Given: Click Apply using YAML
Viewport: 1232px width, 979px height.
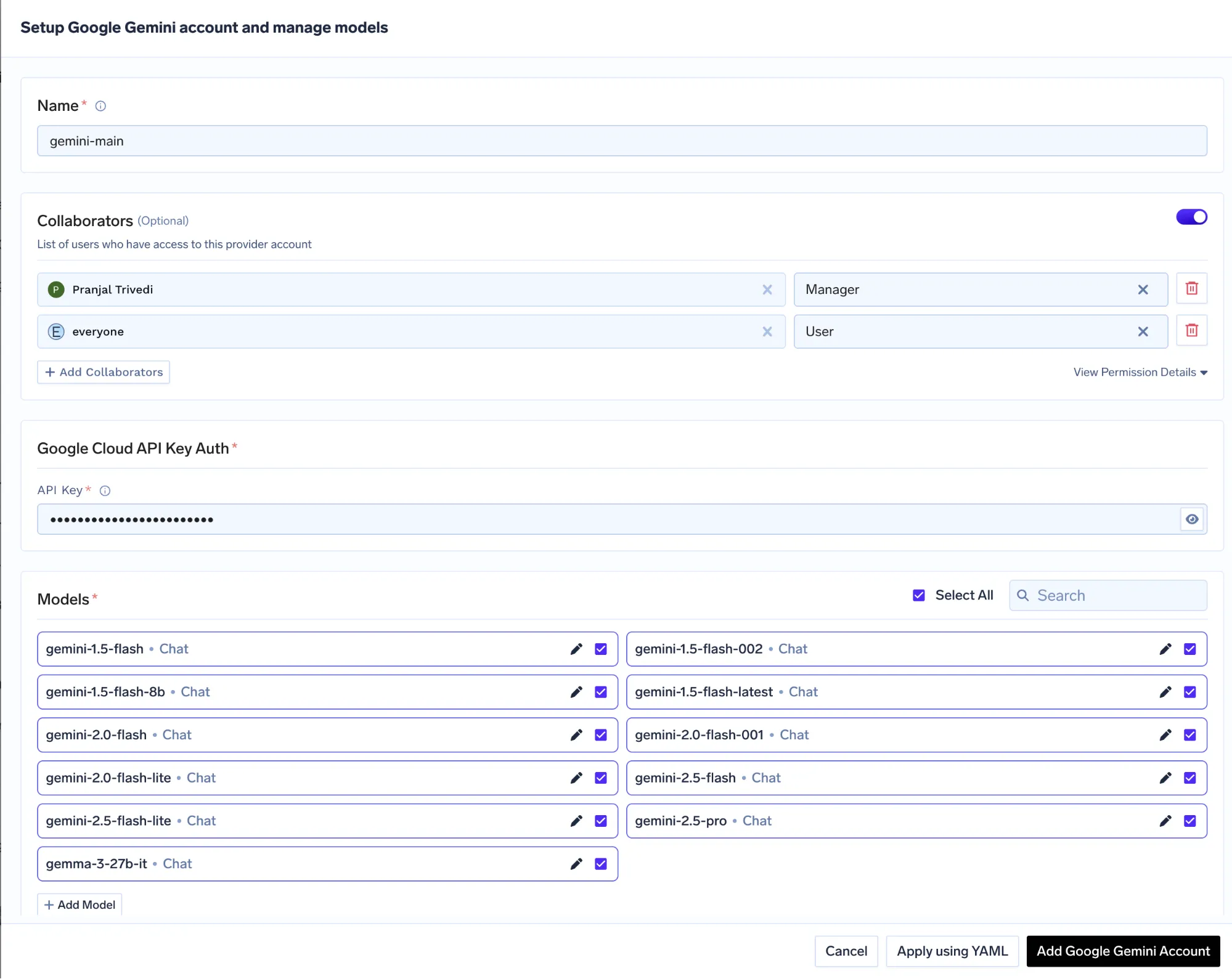Looking at the screenshot, I should point(952,951).
